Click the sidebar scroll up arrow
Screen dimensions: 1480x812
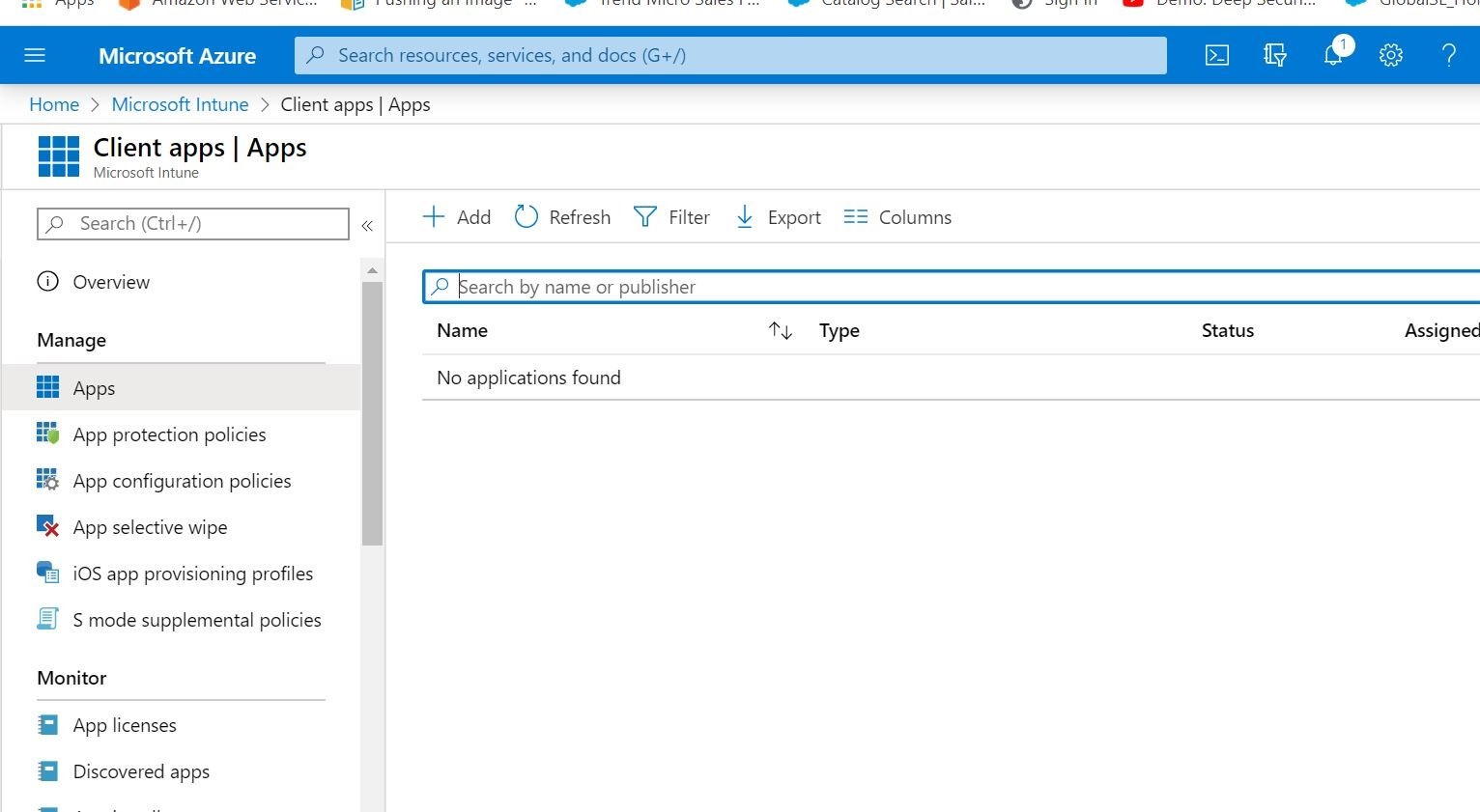click(x=372, y=270)
